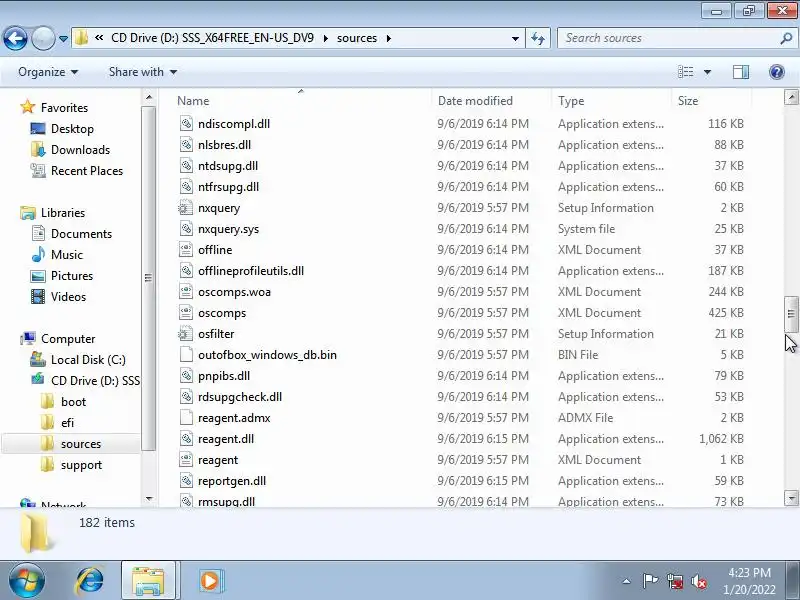Select the reagent.admx file icon
The width and height of the screenshot is (800, 600).
186,418
